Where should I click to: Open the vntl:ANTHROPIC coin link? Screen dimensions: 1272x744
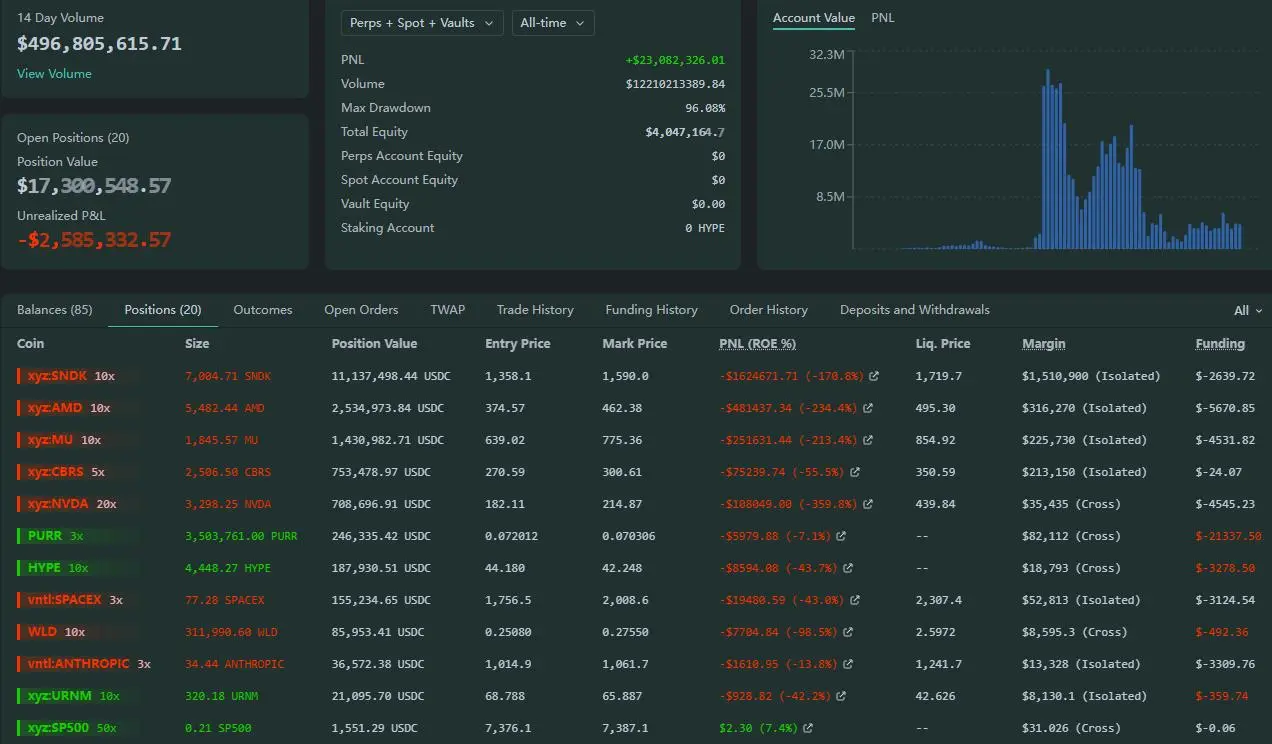pyautogui.click(x=78, y=664)
